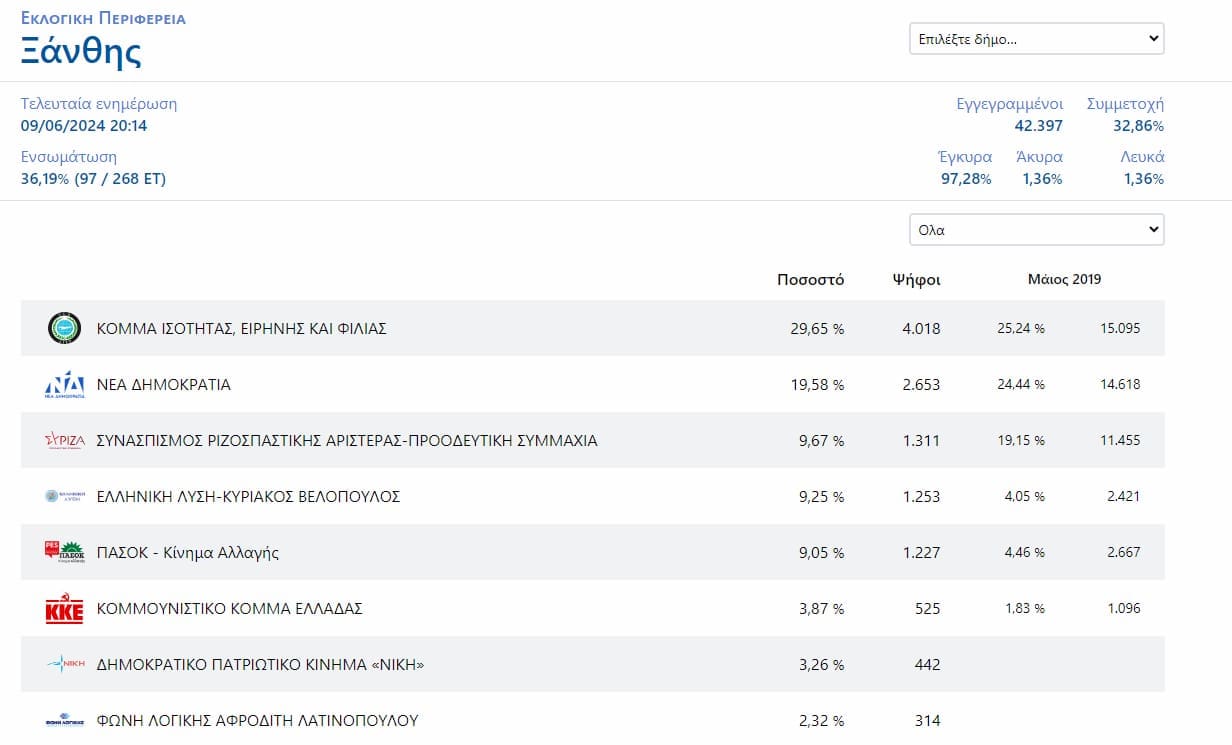Click the 'Ενσωμάτωση' label

pyautogui.click(x=69, y=157)
